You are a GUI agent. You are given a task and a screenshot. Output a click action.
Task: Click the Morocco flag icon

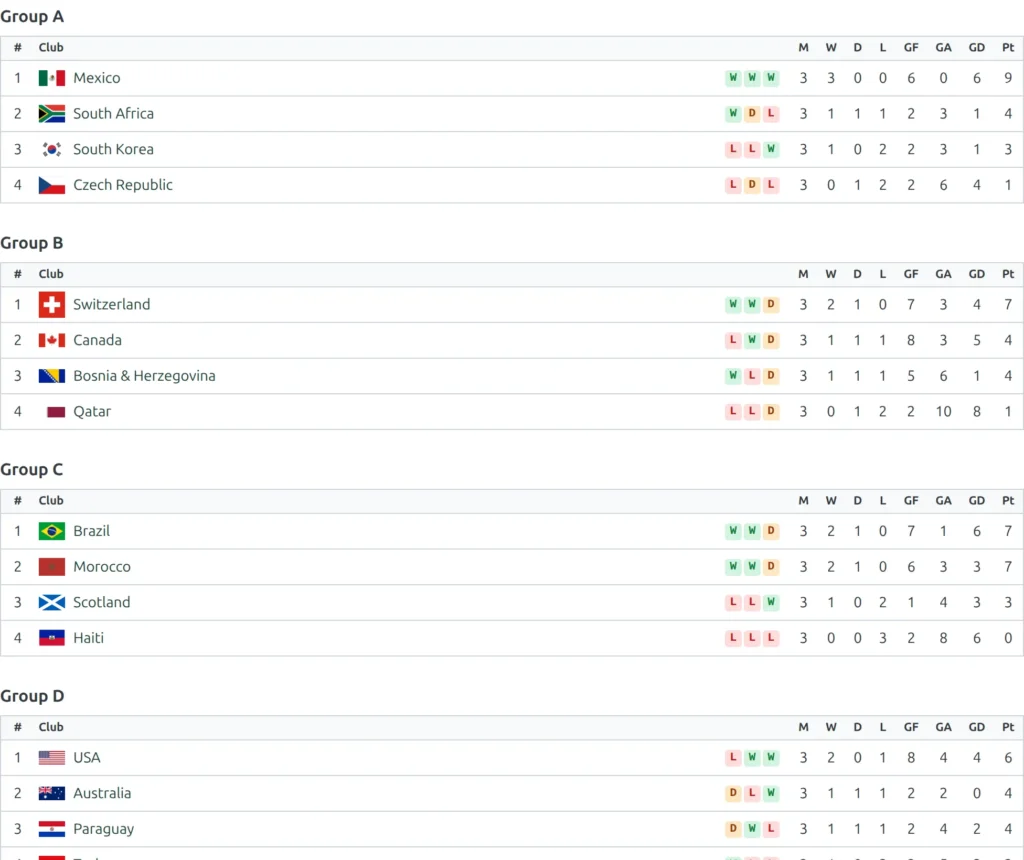(52, 567)
